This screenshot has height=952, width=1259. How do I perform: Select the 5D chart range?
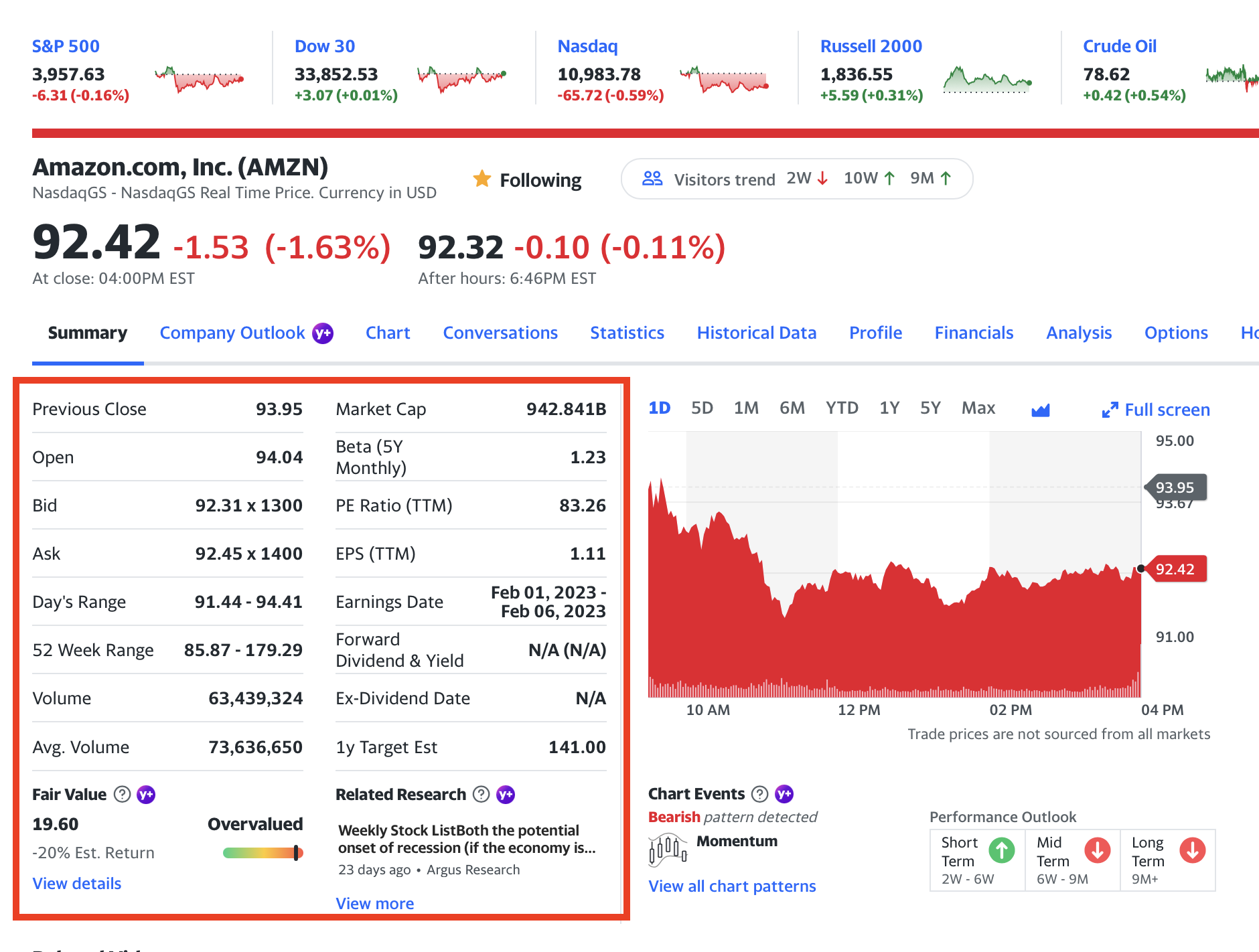point(702,408)
